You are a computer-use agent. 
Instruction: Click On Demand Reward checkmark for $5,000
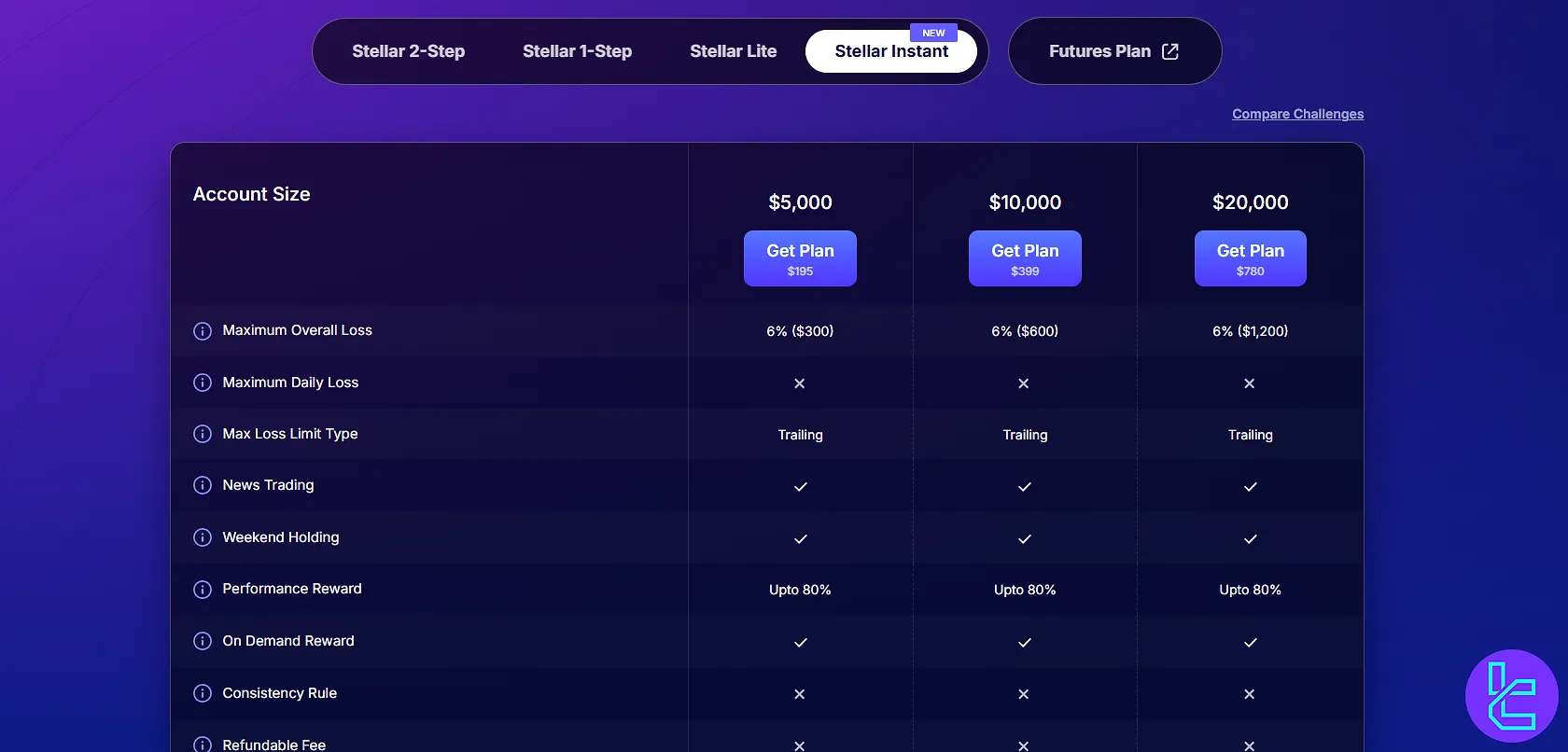pos(800,643)
